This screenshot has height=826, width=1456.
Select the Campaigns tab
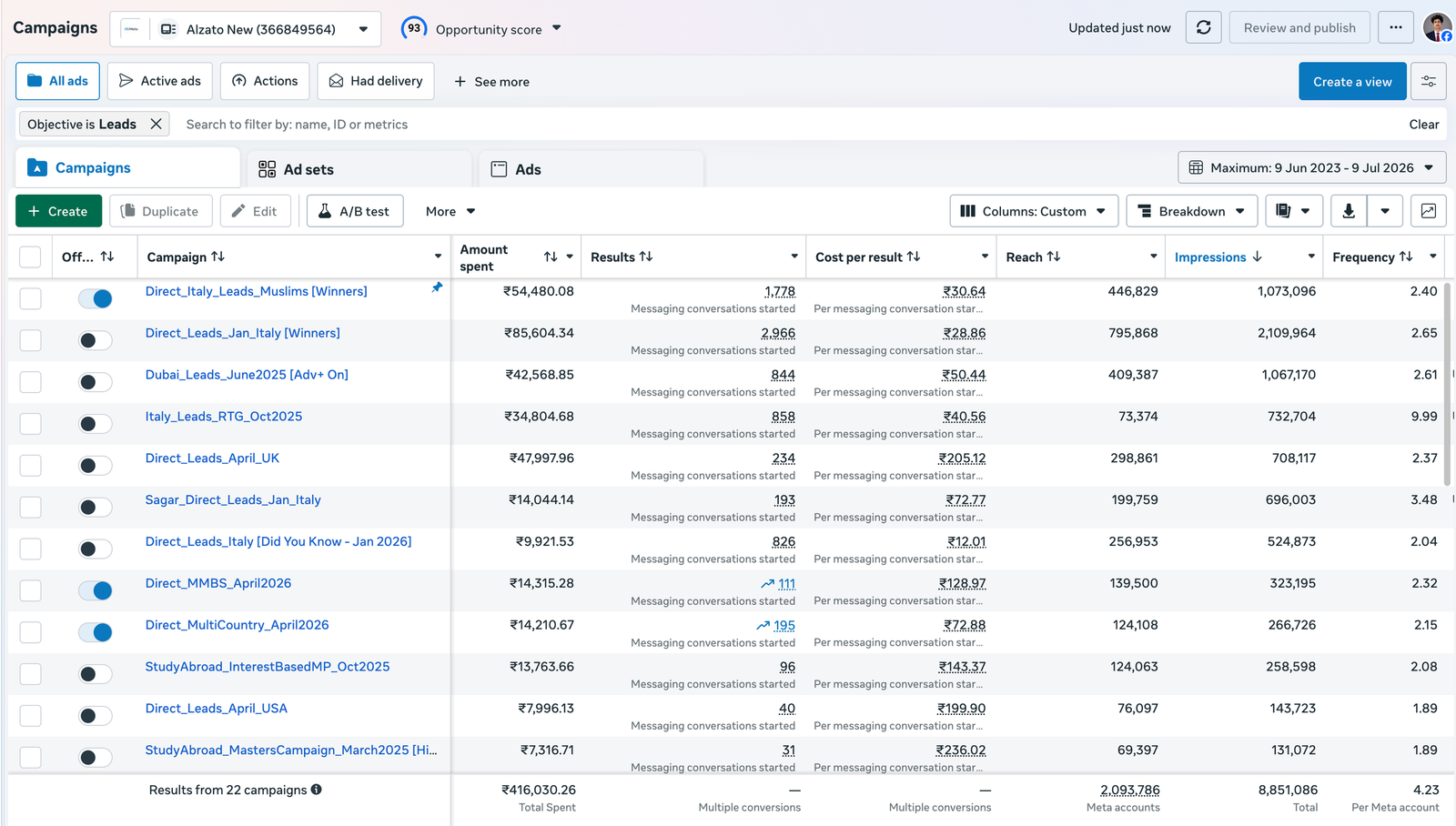pyautogui.click(x=127, y=167)
